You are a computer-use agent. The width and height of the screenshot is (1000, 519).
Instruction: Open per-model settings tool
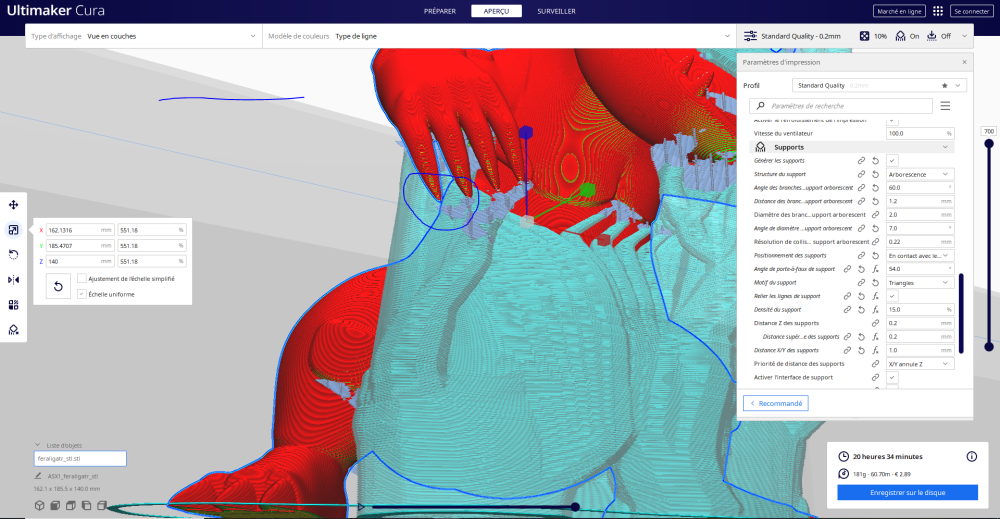point(13,305)
